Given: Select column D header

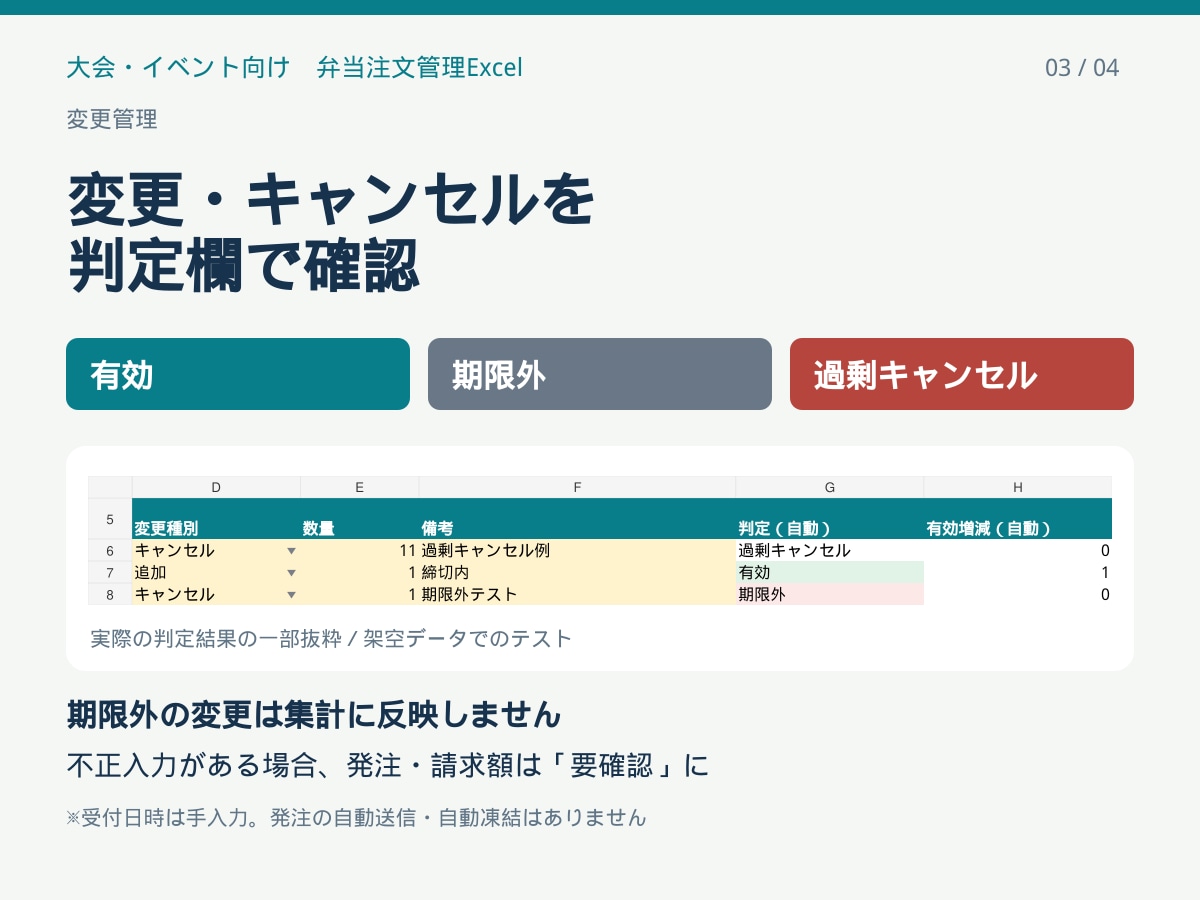Looking at the screenshot, I should 216,487.
